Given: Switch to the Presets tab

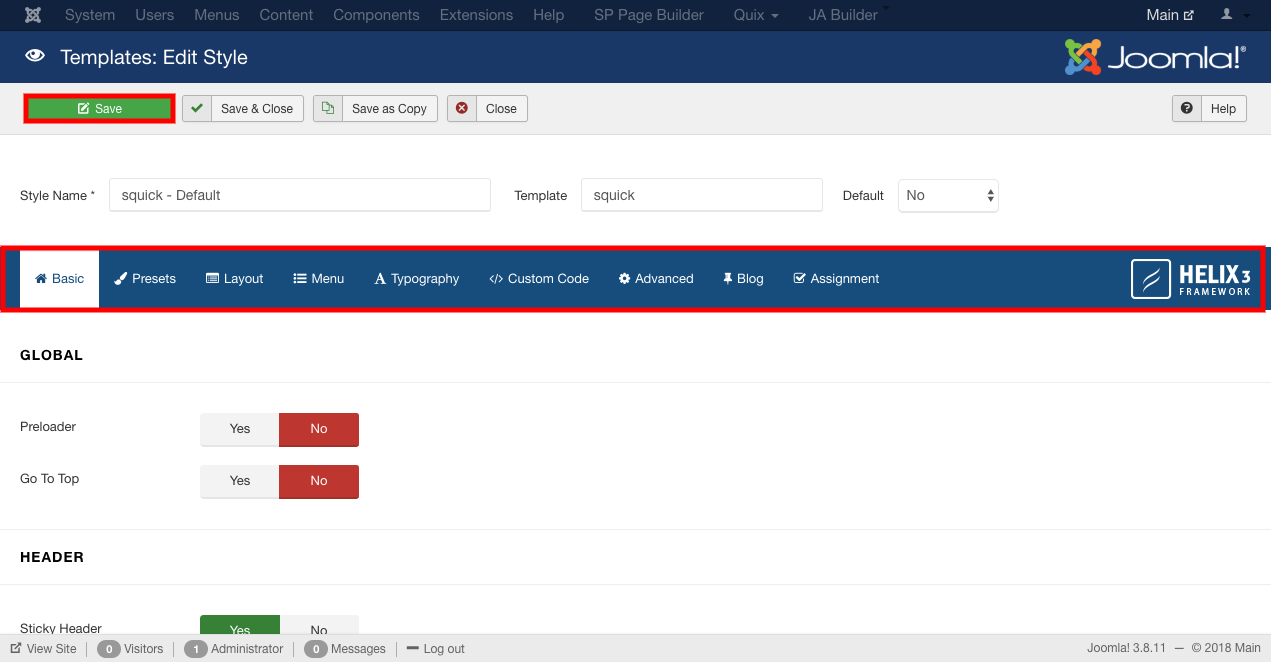Looking at the screenshot, I should pyautogui.click(x=145, y=279).
